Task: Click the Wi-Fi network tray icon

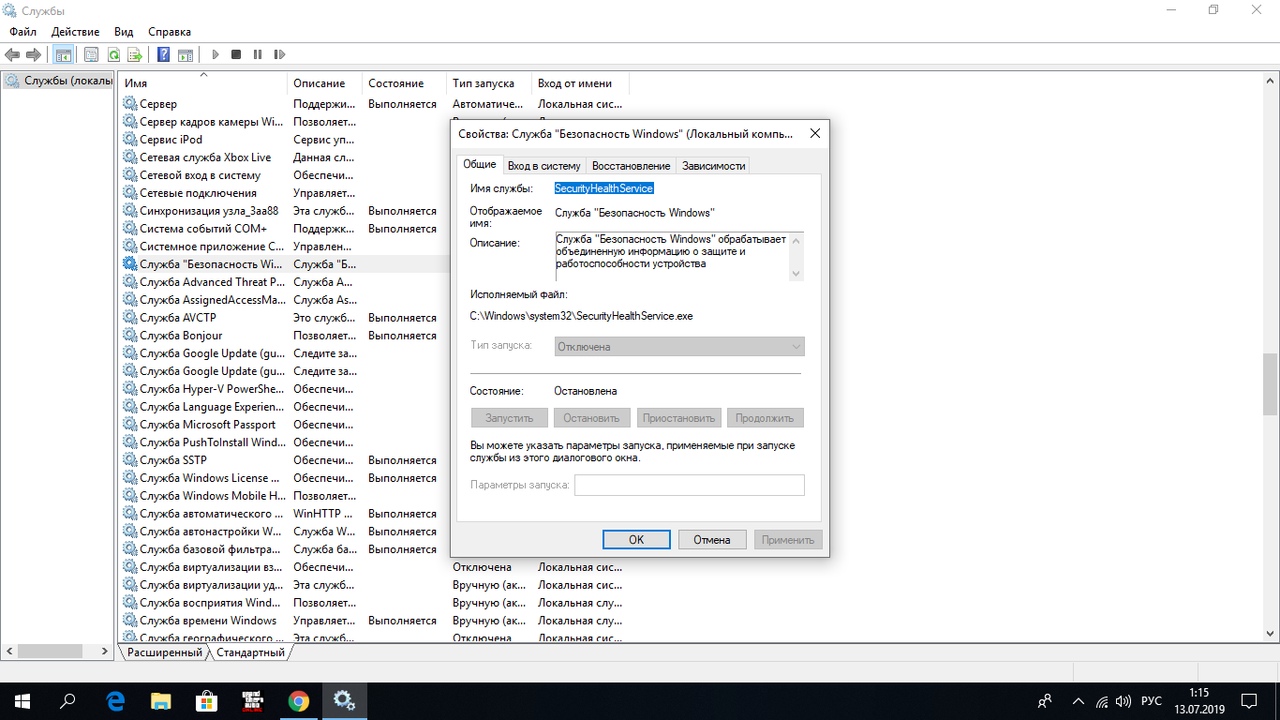Action: click(1101, 702)
